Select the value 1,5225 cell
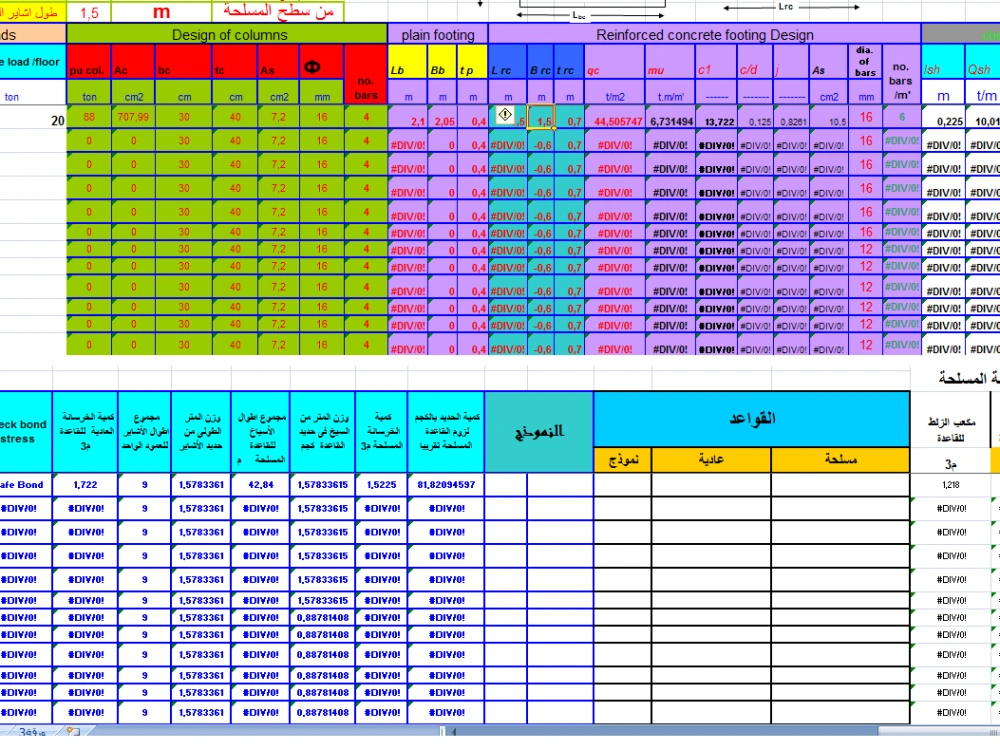The image size is (1000, 750). pyautogui.click(x=381, y=485)
